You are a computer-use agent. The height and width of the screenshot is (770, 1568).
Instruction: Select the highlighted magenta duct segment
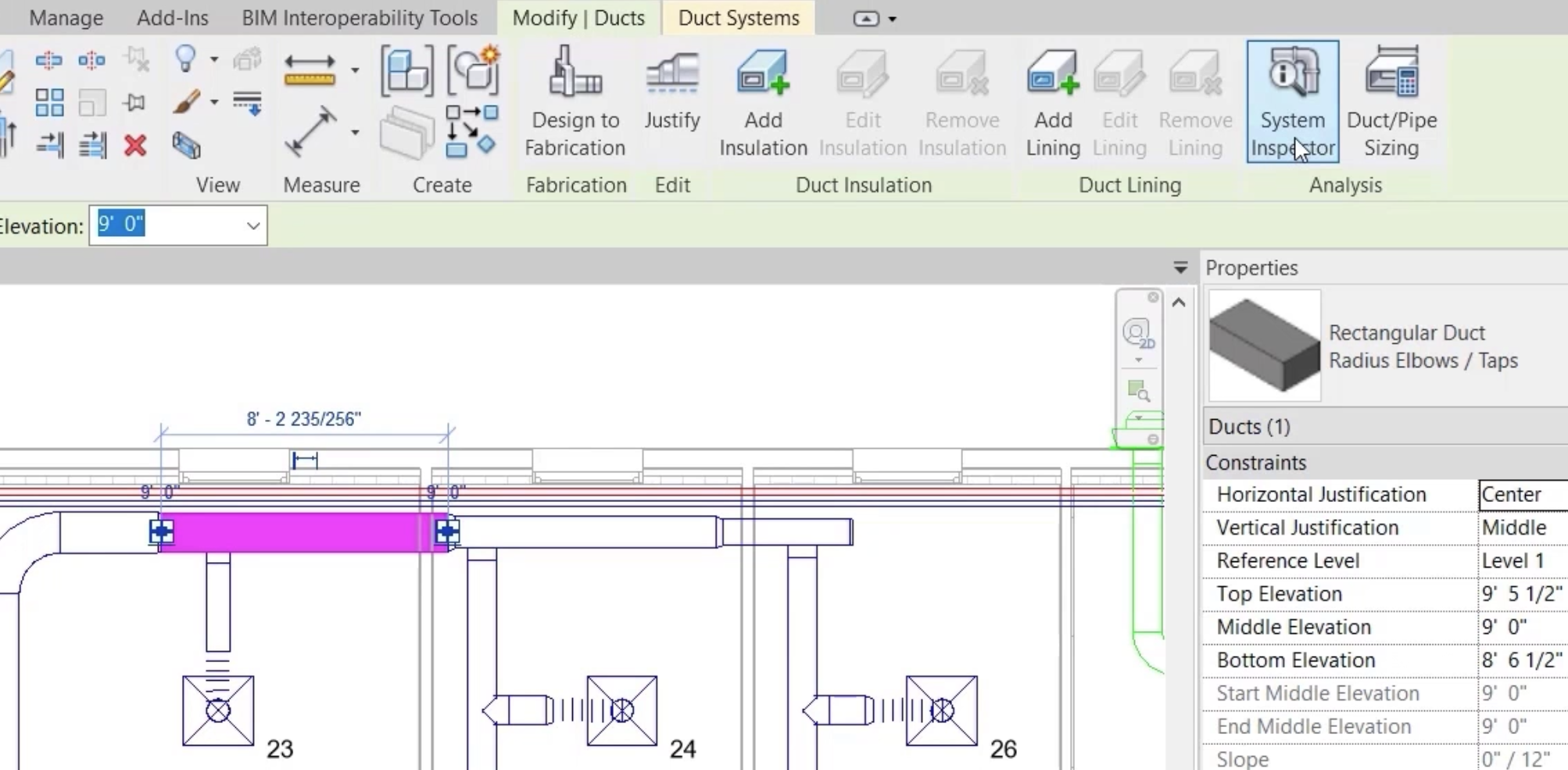coord(303,532)
